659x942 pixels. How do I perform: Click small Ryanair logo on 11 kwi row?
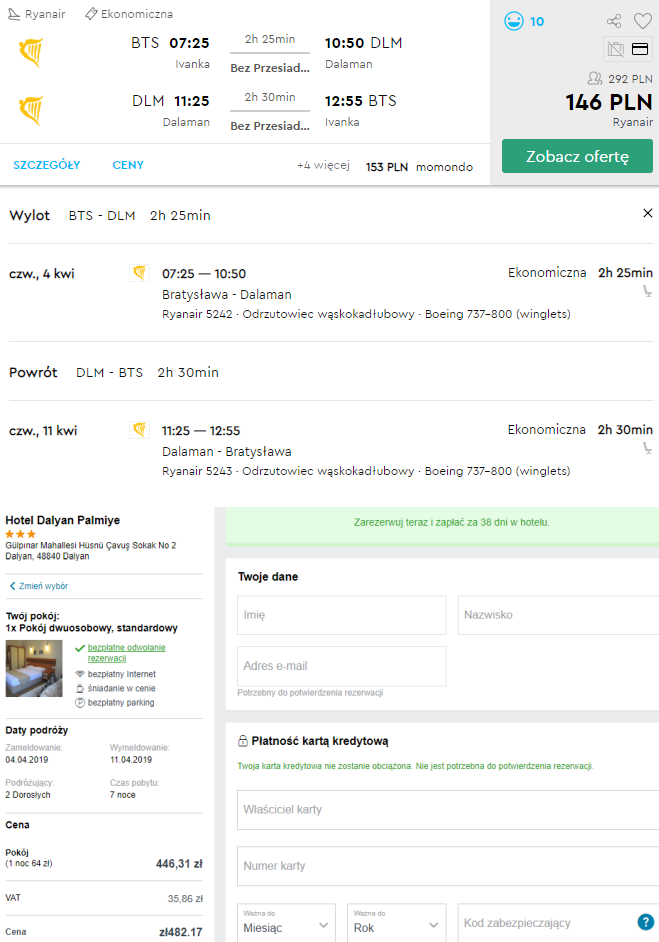coord(139,430)
